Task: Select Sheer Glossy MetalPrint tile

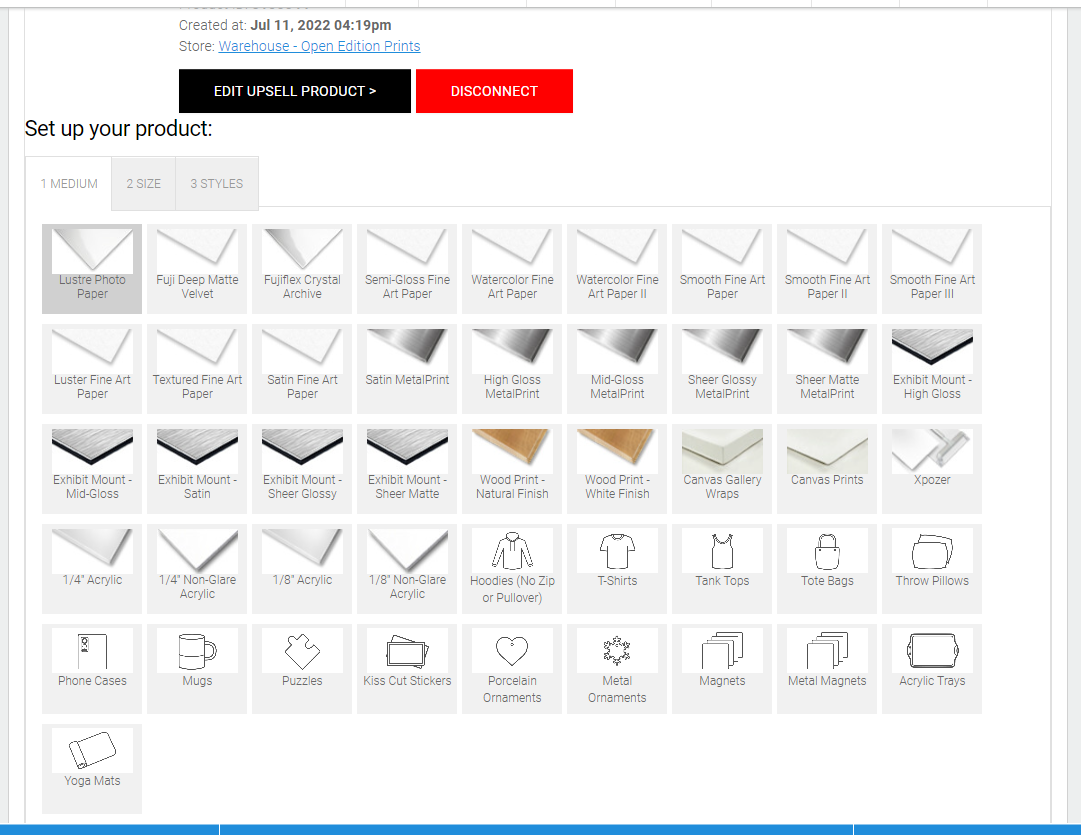Action: tap(722, 369)
